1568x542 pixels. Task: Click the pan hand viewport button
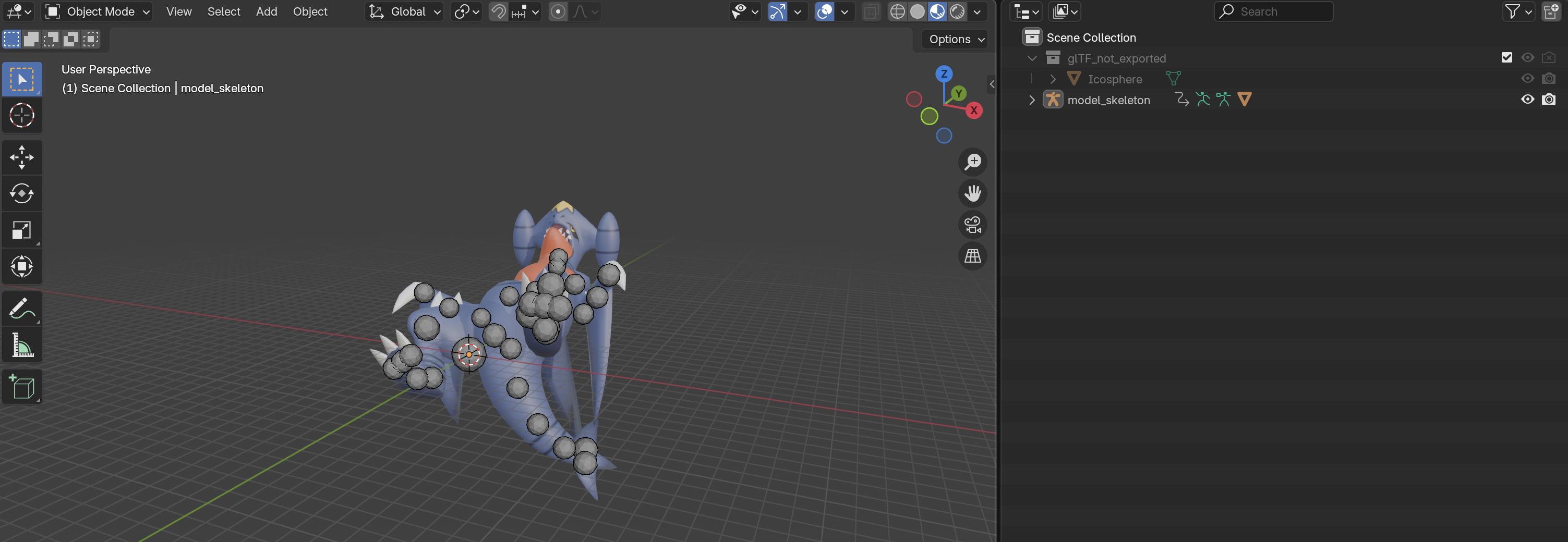[973, 193]
